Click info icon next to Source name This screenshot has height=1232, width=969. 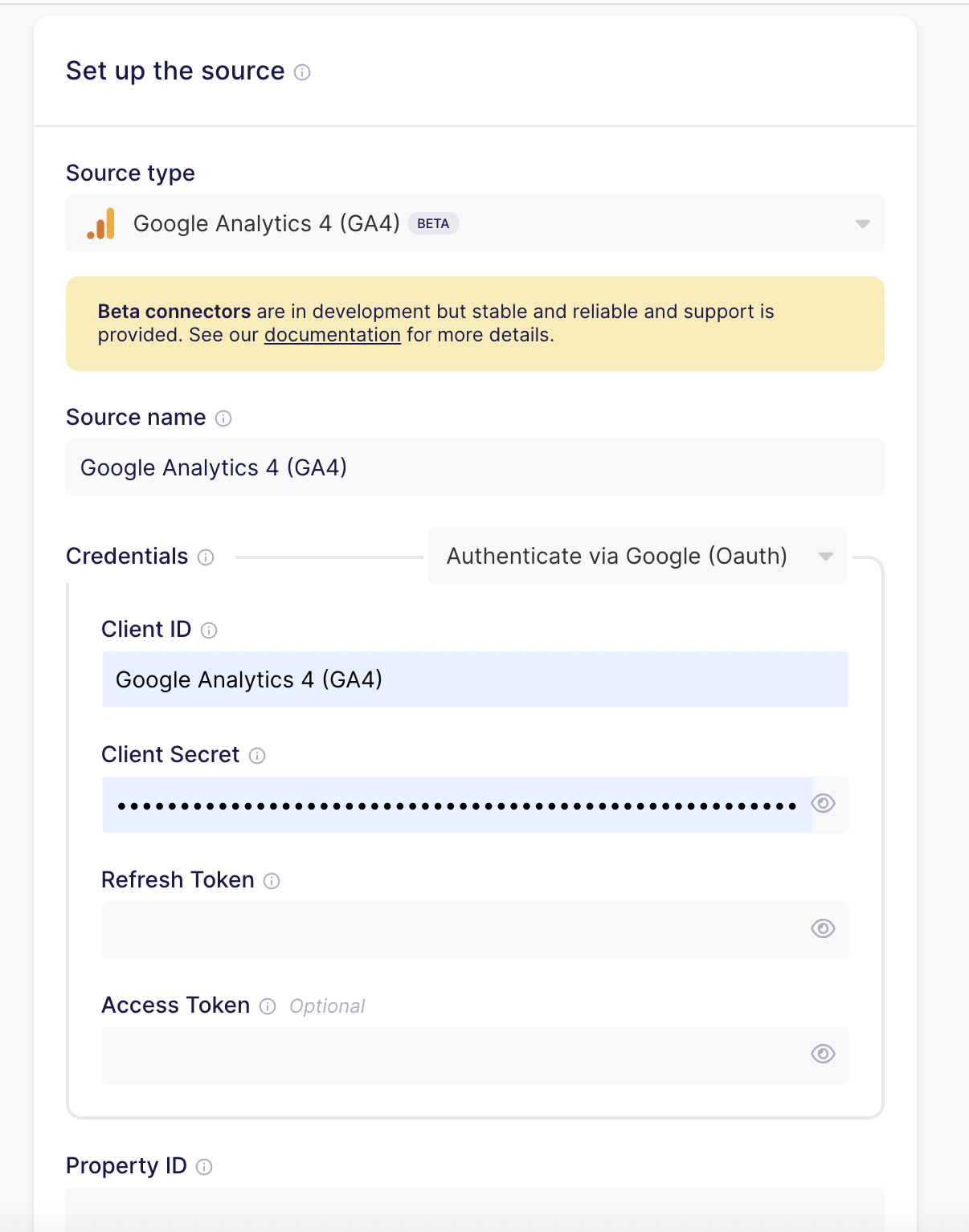tap(223, 418)
